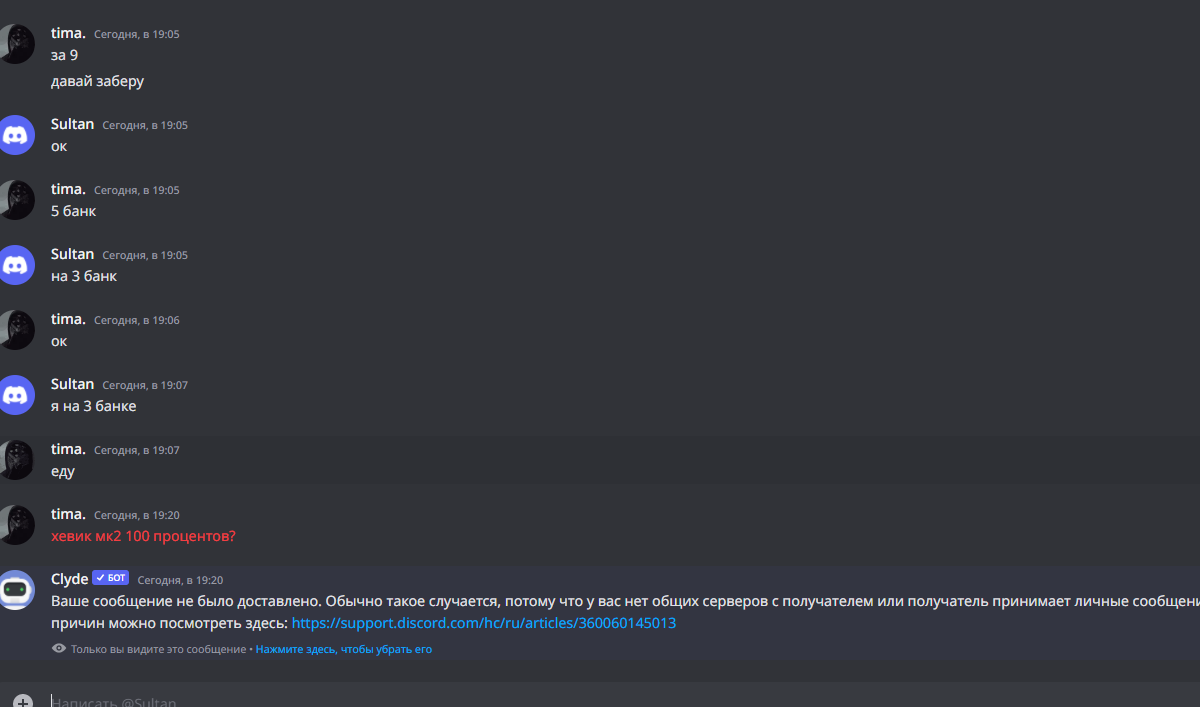The image size is (1200, 707).
Task: Click the message "давай заберу"
Action: pyautogui.click(x=97, y=81)
